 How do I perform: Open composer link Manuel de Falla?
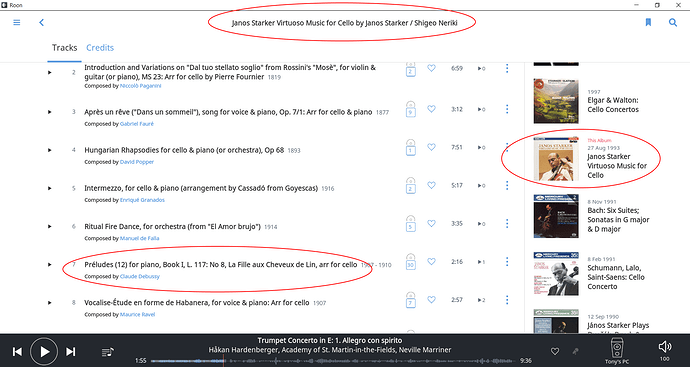(139, 238)
